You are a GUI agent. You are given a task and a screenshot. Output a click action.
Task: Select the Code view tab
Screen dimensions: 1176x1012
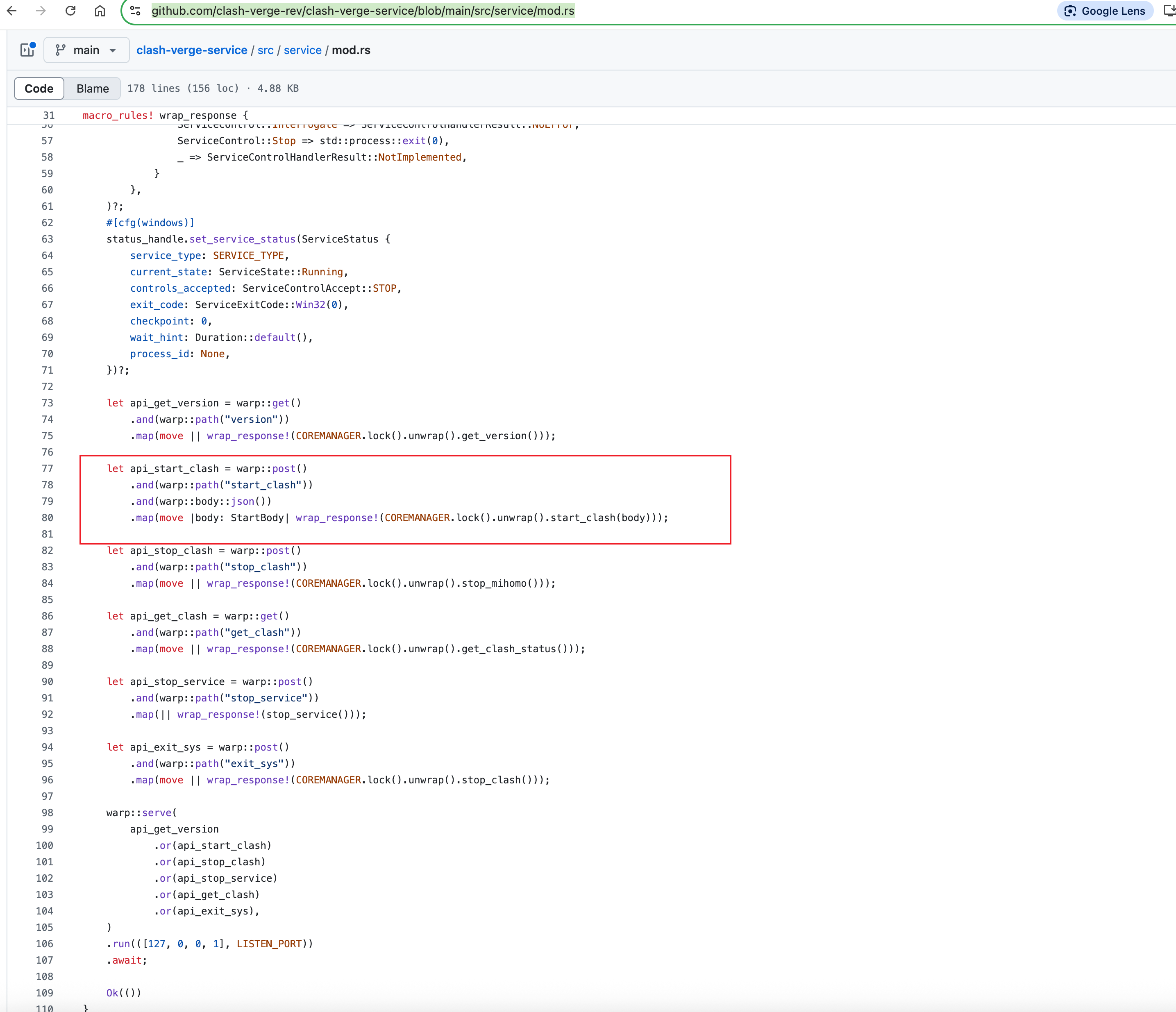click(x=39, y=88)
